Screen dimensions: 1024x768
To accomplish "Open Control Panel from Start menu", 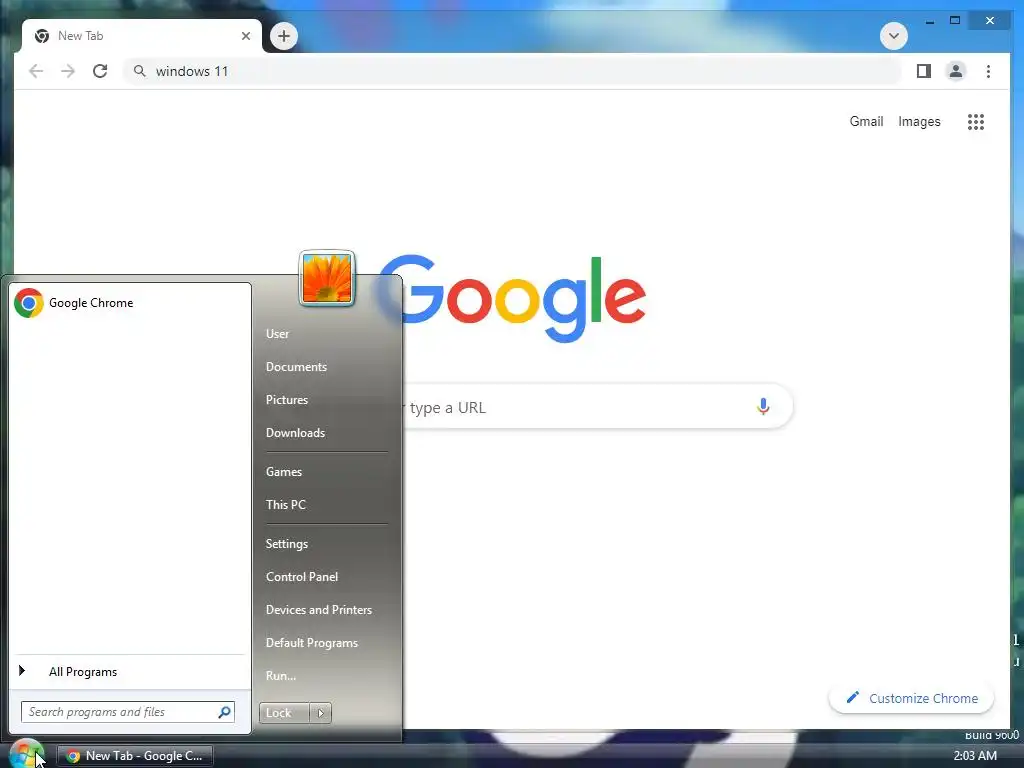I will [302, 577].
